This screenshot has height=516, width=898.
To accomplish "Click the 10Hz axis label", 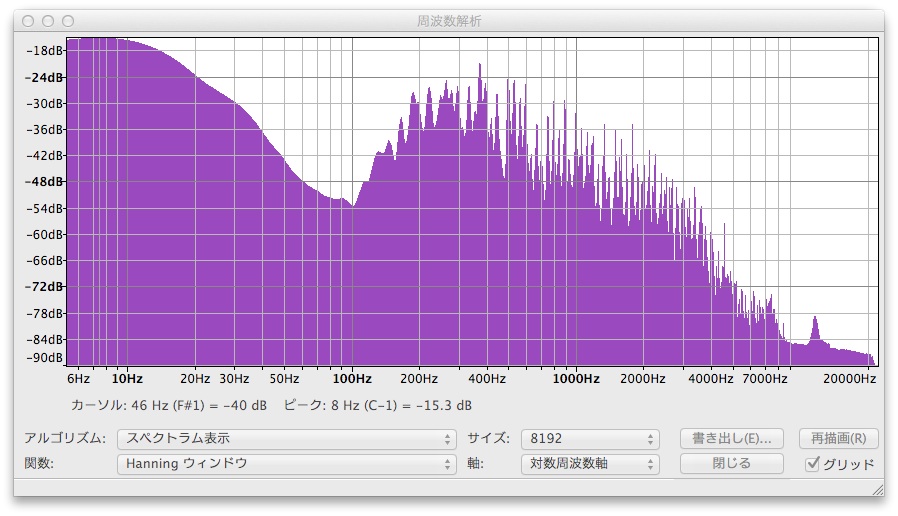I will click(127, 379).
